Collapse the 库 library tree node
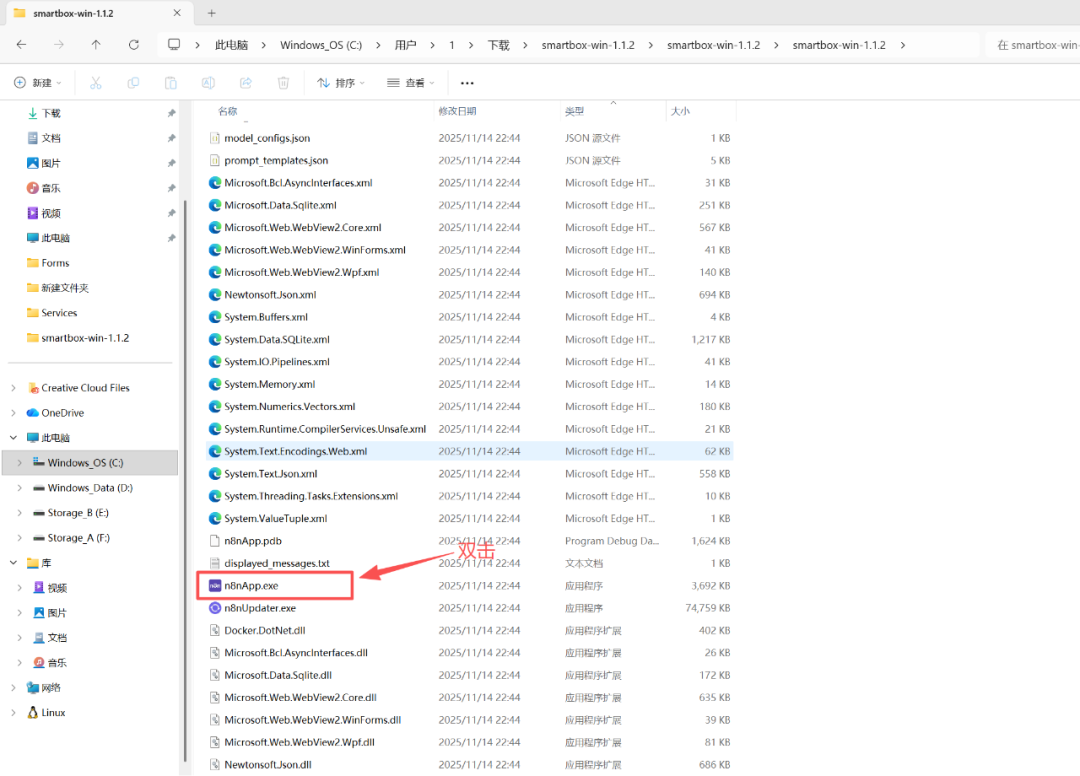 pos(13,563)
